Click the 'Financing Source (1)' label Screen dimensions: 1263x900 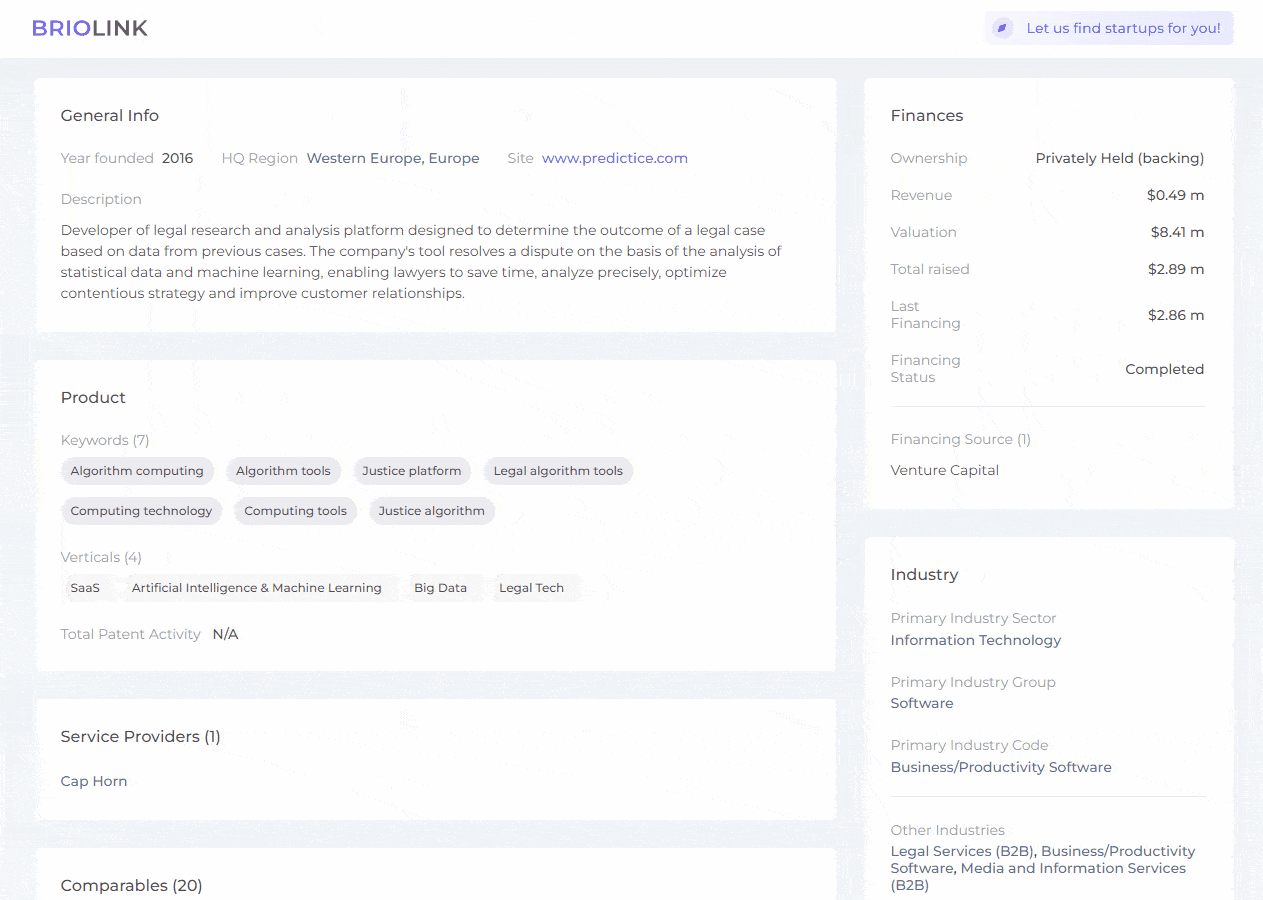coord(961,439)
